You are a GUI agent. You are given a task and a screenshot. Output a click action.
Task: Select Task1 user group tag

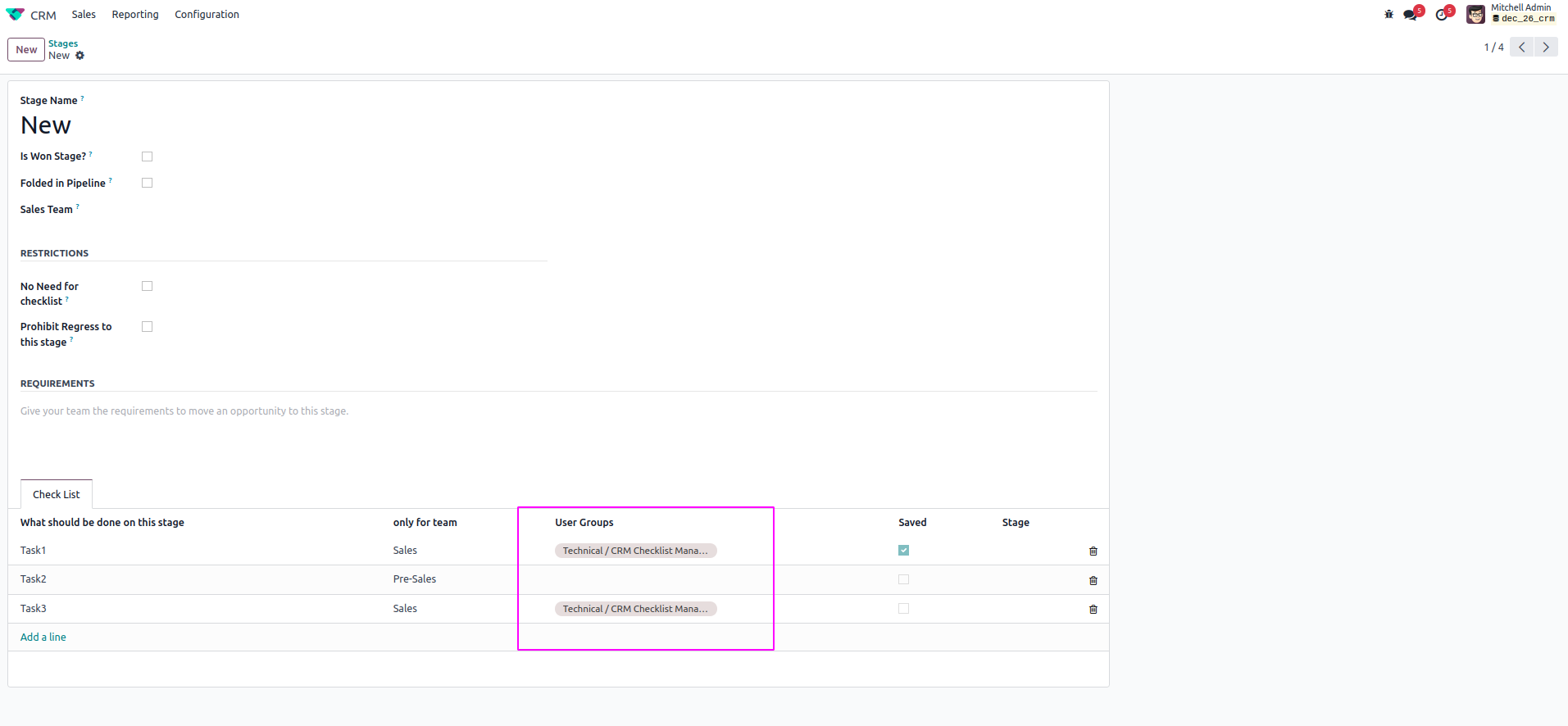(x=635, y=551)
